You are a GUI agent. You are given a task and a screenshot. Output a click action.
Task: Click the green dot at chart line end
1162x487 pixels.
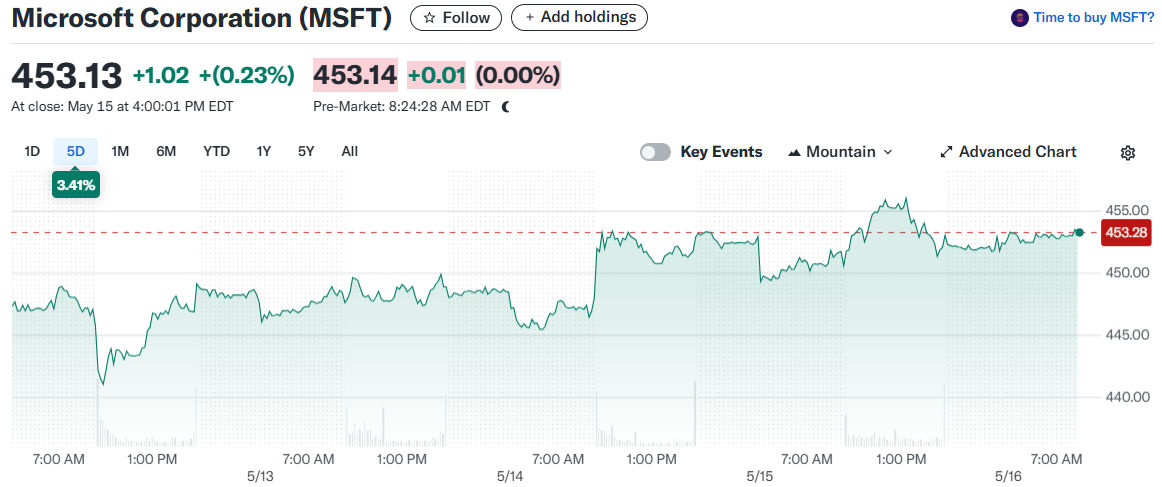tap(1079, 232)
